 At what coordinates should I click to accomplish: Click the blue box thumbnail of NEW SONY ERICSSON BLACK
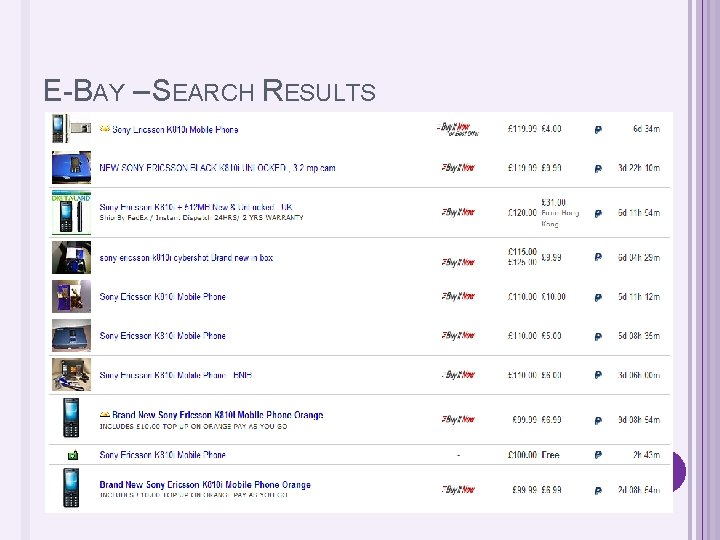pyautogui.click(x=71, y=167)
